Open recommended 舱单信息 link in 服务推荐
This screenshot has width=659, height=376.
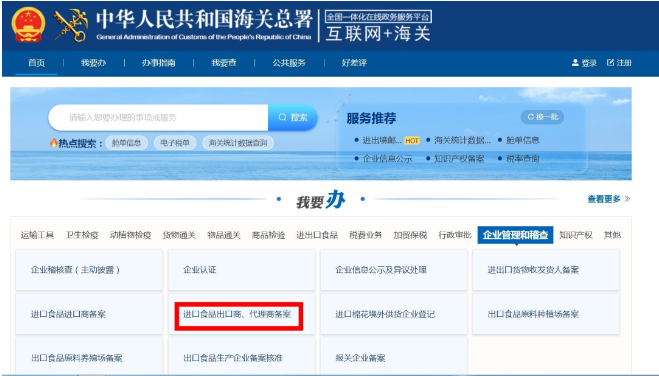click(522, 140)
